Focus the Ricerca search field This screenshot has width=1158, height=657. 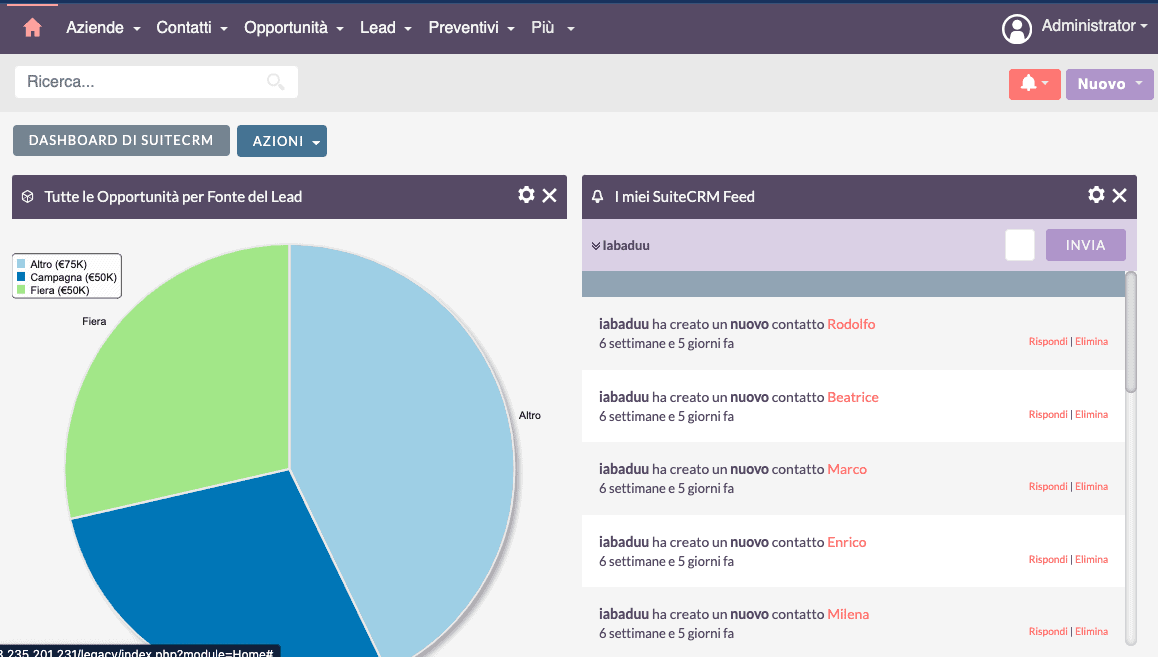pos(156,81)
